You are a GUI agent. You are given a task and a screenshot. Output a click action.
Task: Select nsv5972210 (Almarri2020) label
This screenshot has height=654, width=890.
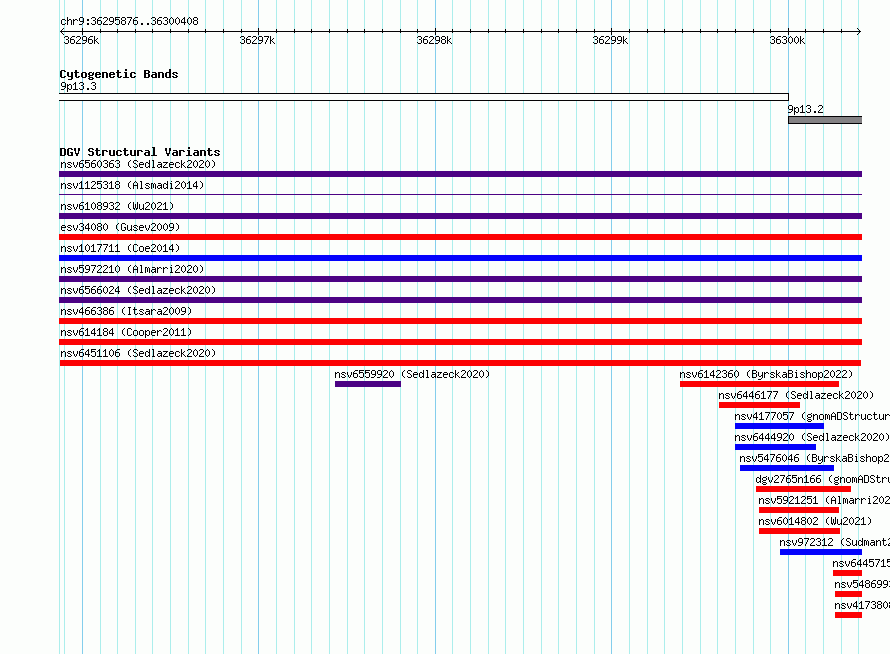[132, 269]
